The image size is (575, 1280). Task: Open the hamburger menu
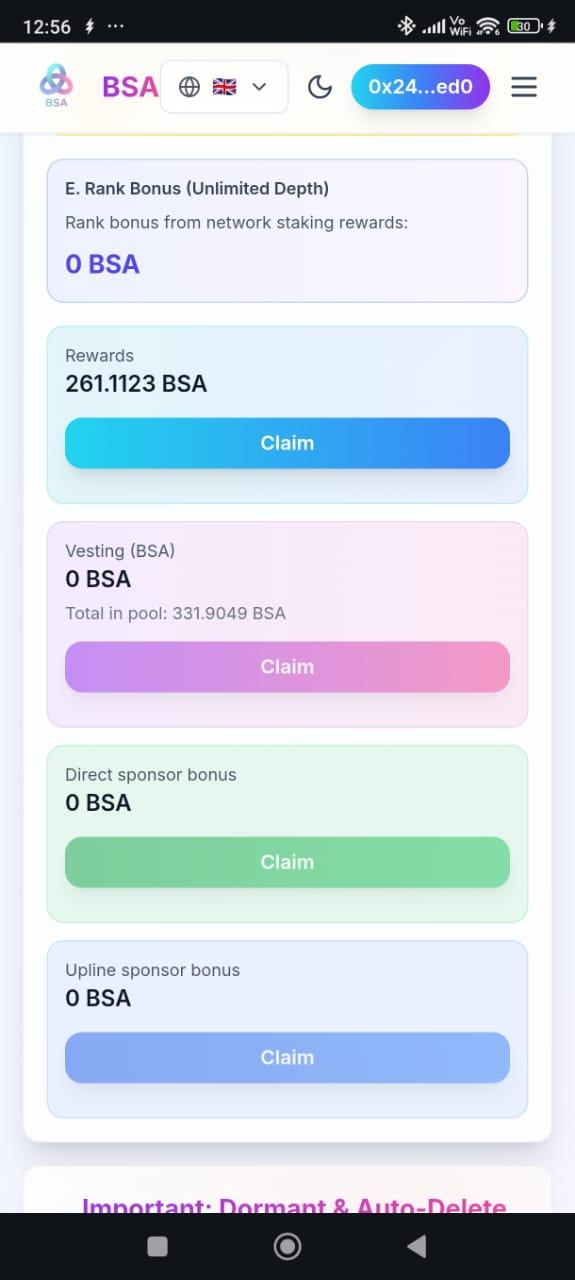524,87
